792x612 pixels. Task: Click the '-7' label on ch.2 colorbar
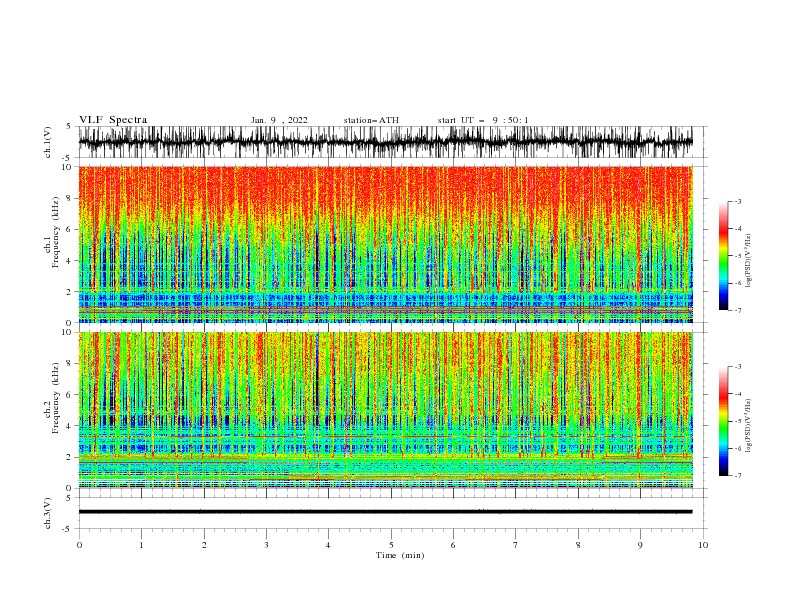click(737, 475)
